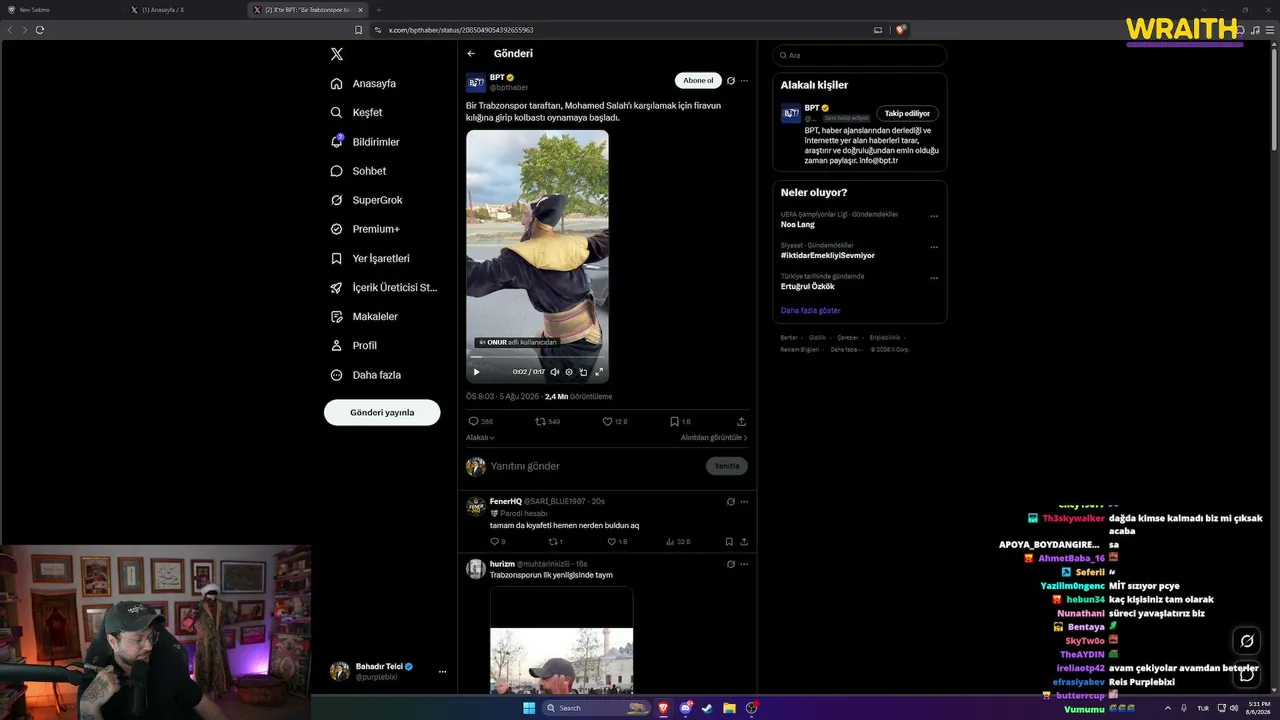
Task: Open more options on BPT post
Action: (x=744, y=81)
